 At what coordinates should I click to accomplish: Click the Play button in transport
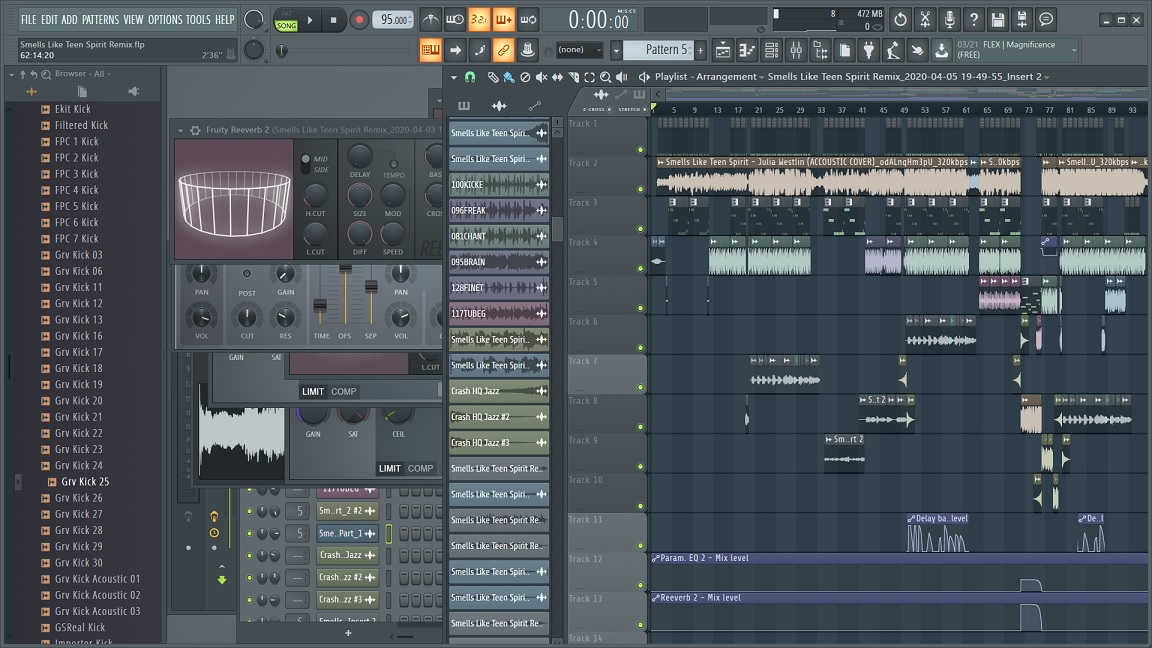[310, 21]
